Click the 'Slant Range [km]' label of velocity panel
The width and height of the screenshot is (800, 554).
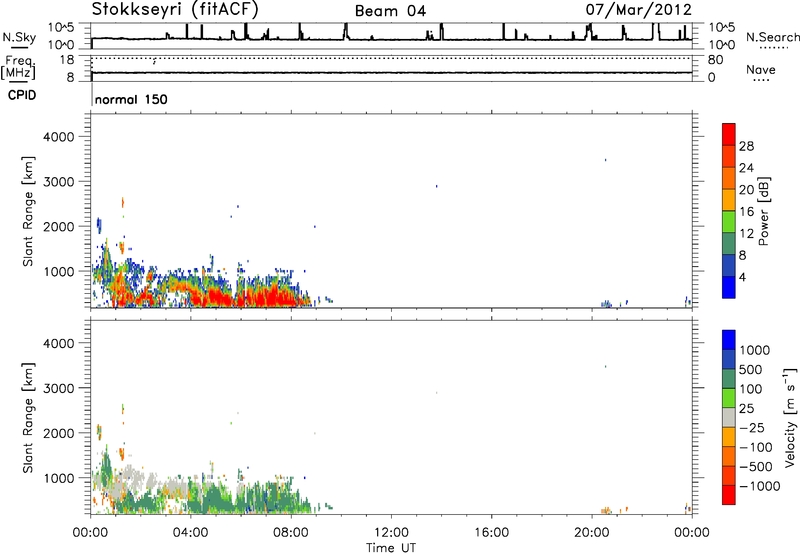click(28, 418)
